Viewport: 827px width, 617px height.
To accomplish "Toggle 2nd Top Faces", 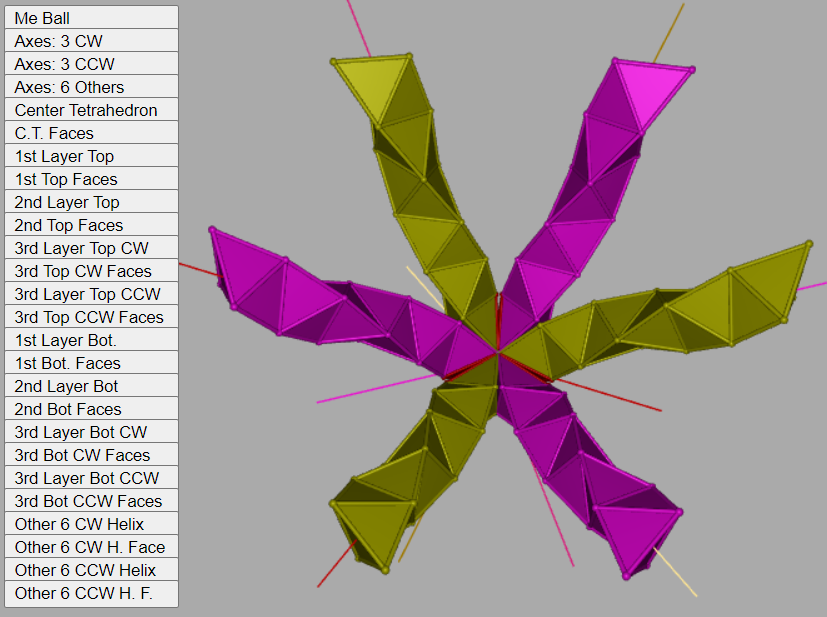I will coord(91,225).
